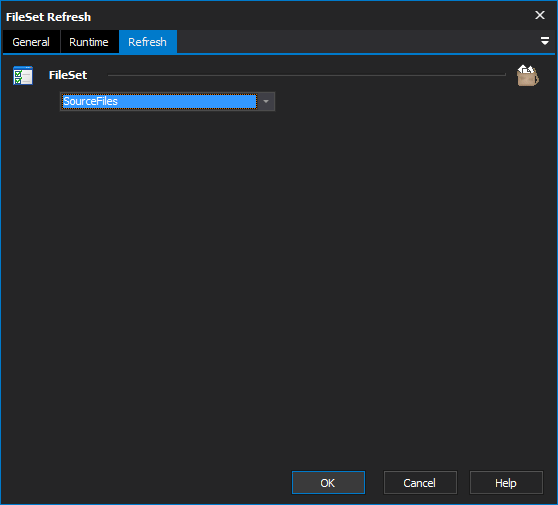Click into the SourceFiles text field
558x505 pixels.
159,102
